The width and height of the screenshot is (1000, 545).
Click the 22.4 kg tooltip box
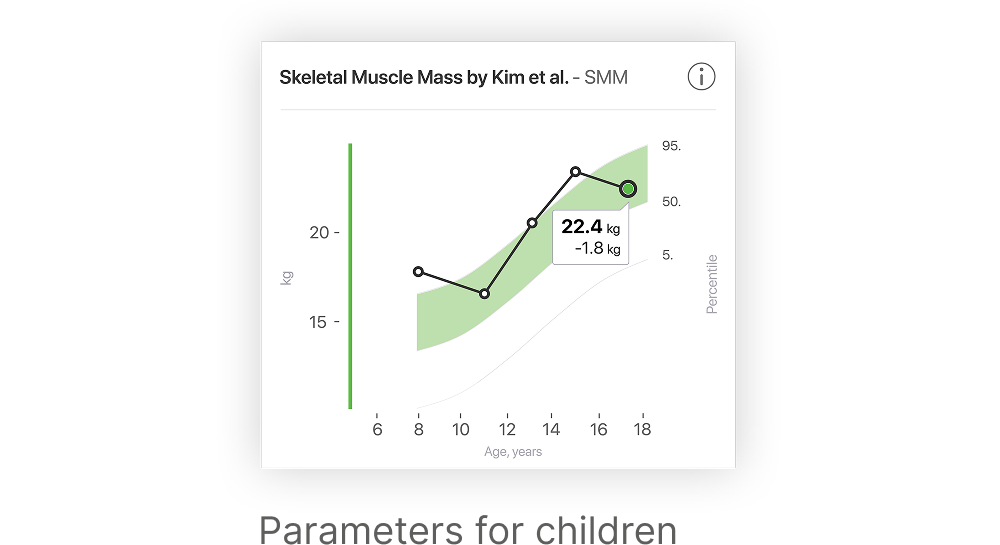591,236
